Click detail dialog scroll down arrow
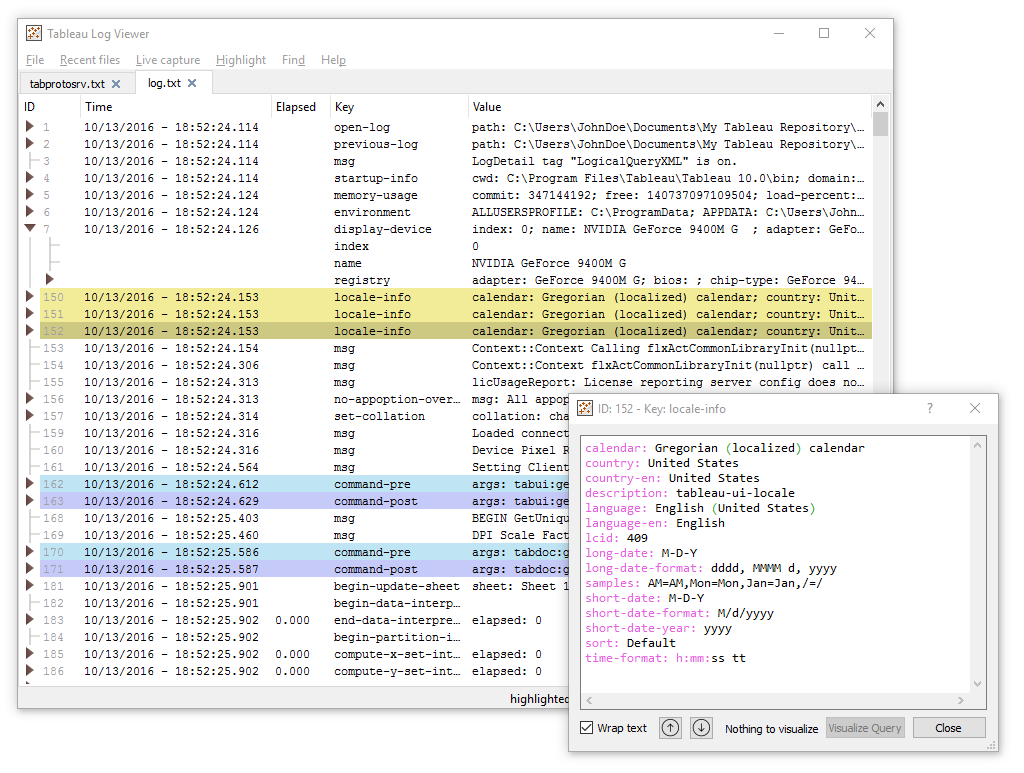The width and height of the screenshot is (1024, 773). coord(977,684)
